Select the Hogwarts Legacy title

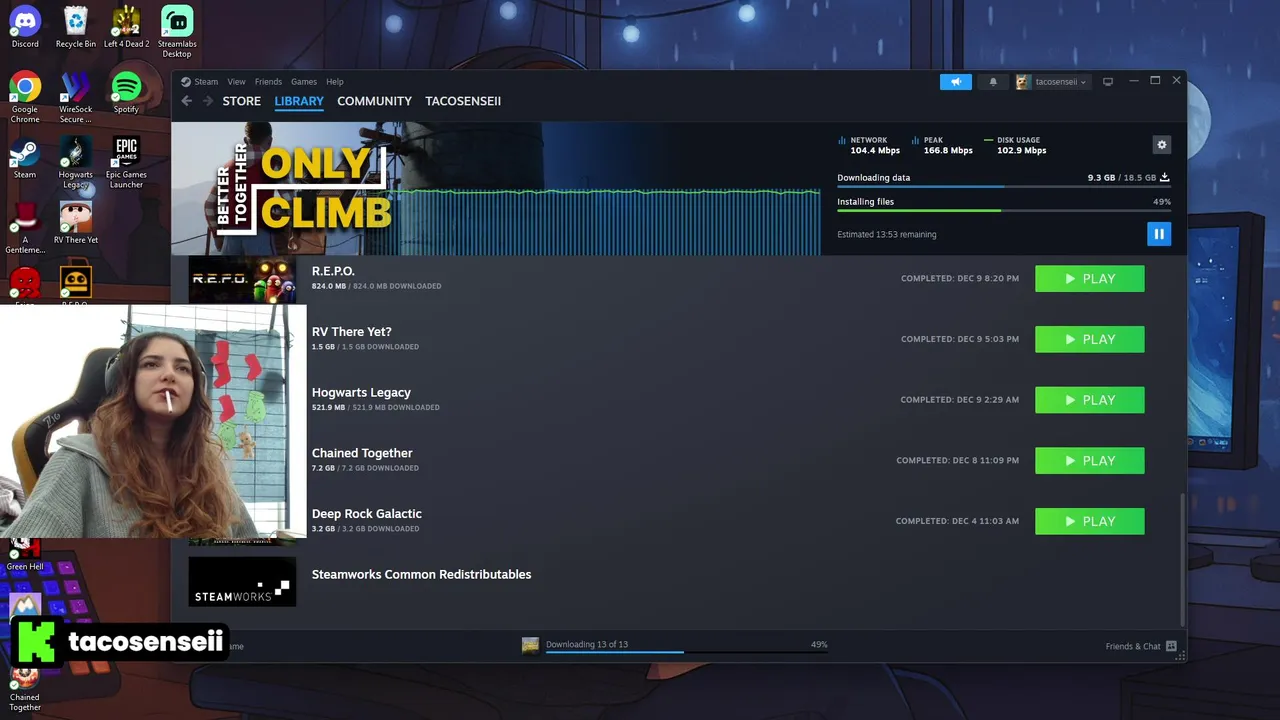point(361,393)
